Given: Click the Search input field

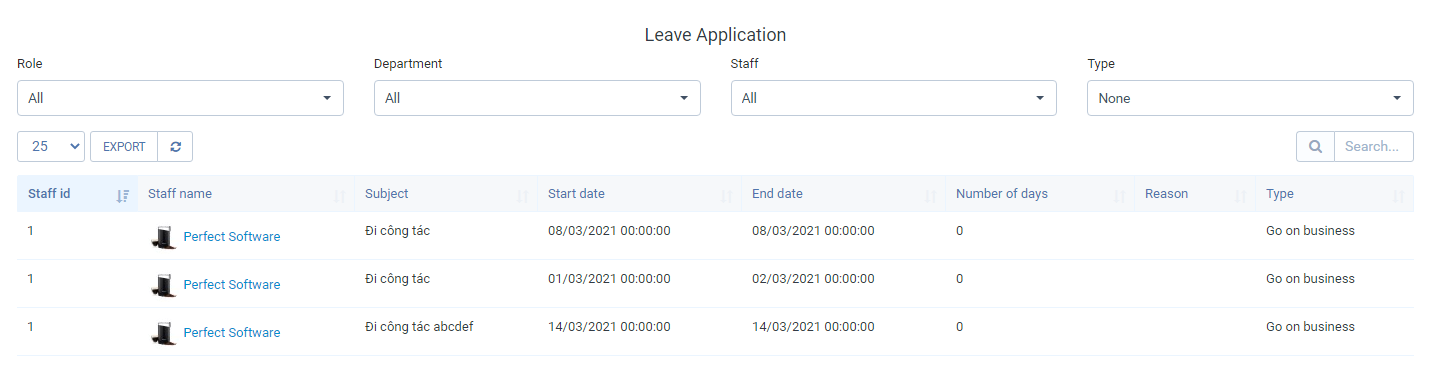Looking at the screenshot, I should [1374, 146].
